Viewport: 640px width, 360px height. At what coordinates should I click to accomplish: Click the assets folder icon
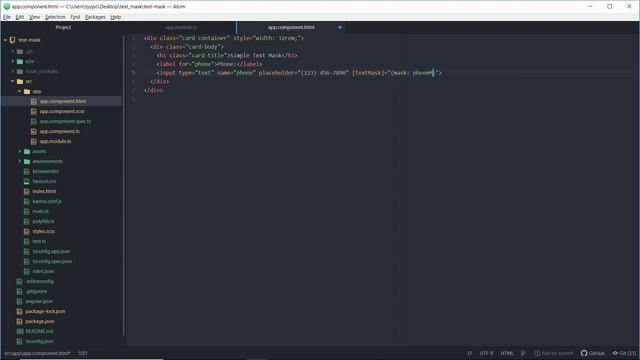27,151
